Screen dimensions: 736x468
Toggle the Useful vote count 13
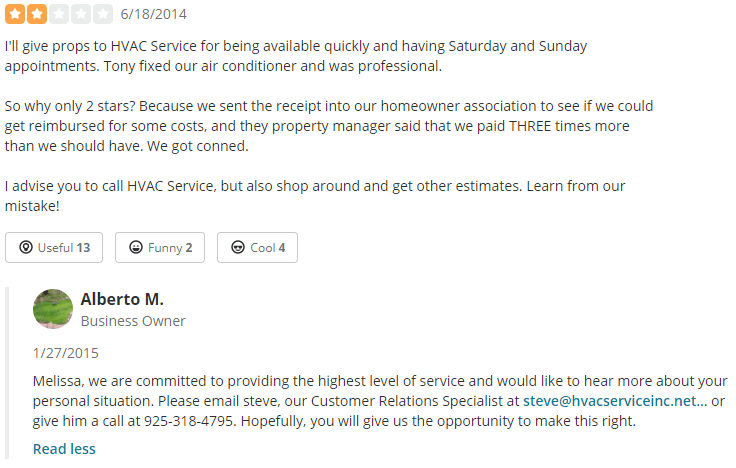(83, 248)
